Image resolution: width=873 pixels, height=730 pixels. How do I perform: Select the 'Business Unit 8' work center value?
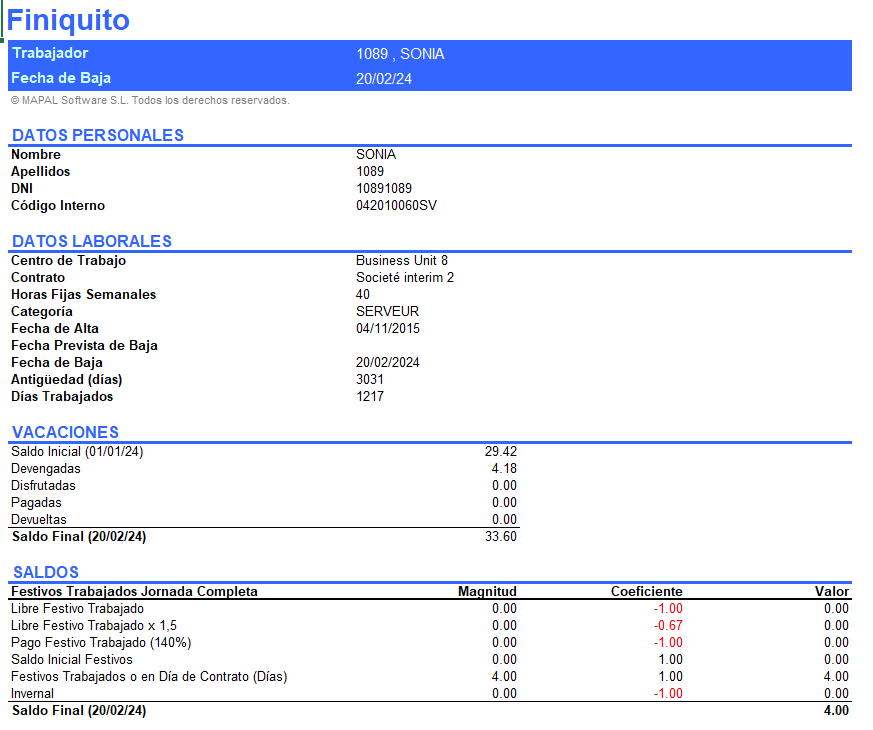[x=401, y=261]
